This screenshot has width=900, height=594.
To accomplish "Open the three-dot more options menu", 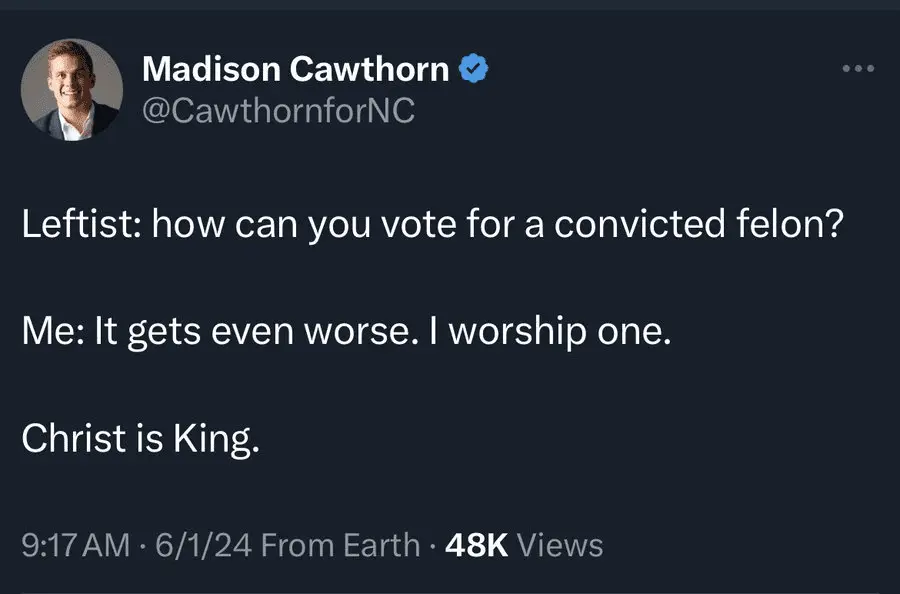I will 857,69.
